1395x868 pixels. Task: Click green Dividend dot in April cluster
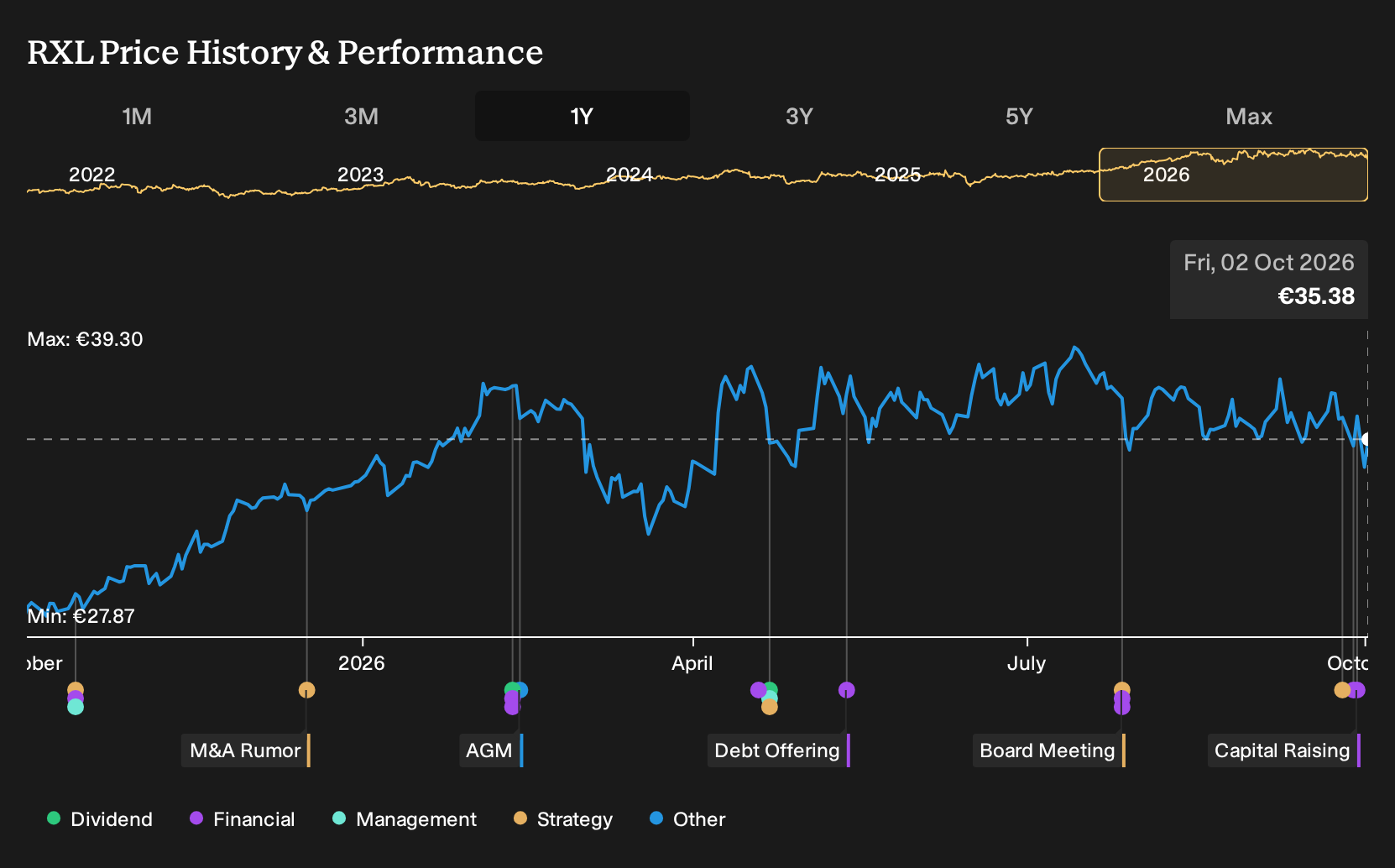point(771,689)
